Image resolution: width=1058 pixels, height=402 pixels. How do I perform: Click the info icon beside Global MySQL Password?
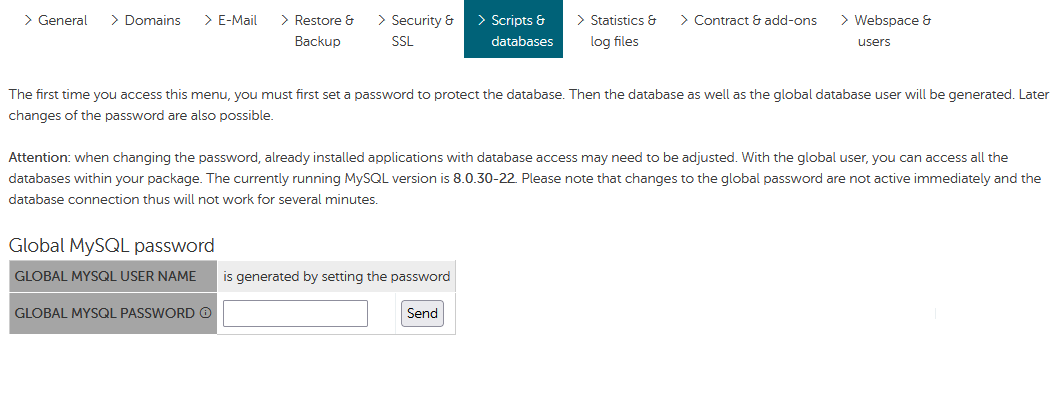[x=206, y=314]
